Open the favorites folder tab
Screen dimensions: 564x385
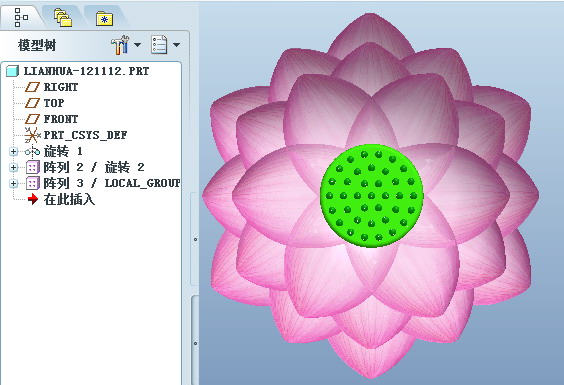tap(104, 19)
